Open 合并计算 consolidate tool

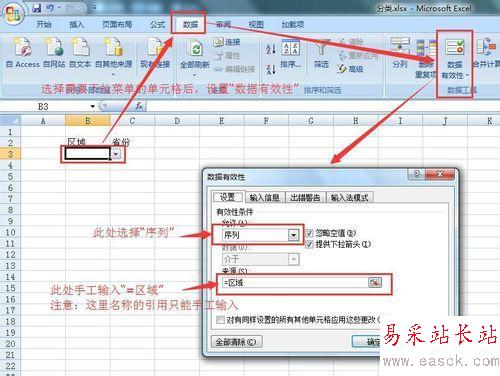click(x=487, y=53)
